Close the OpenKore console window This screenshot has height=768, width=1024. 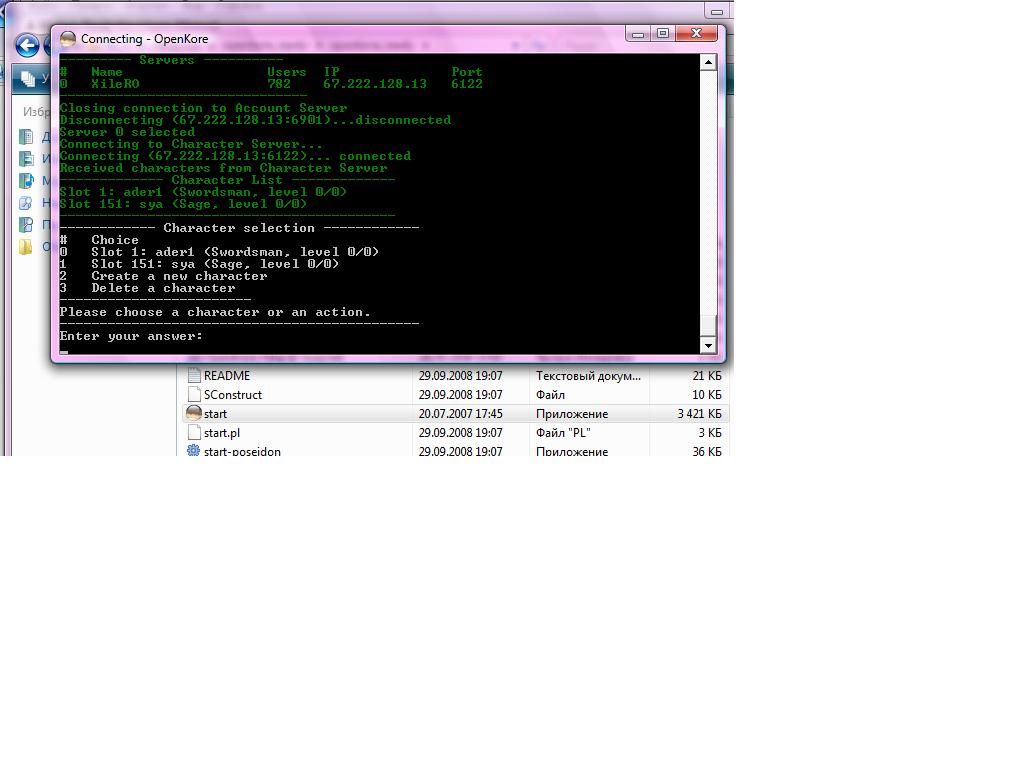click(696, 33)
